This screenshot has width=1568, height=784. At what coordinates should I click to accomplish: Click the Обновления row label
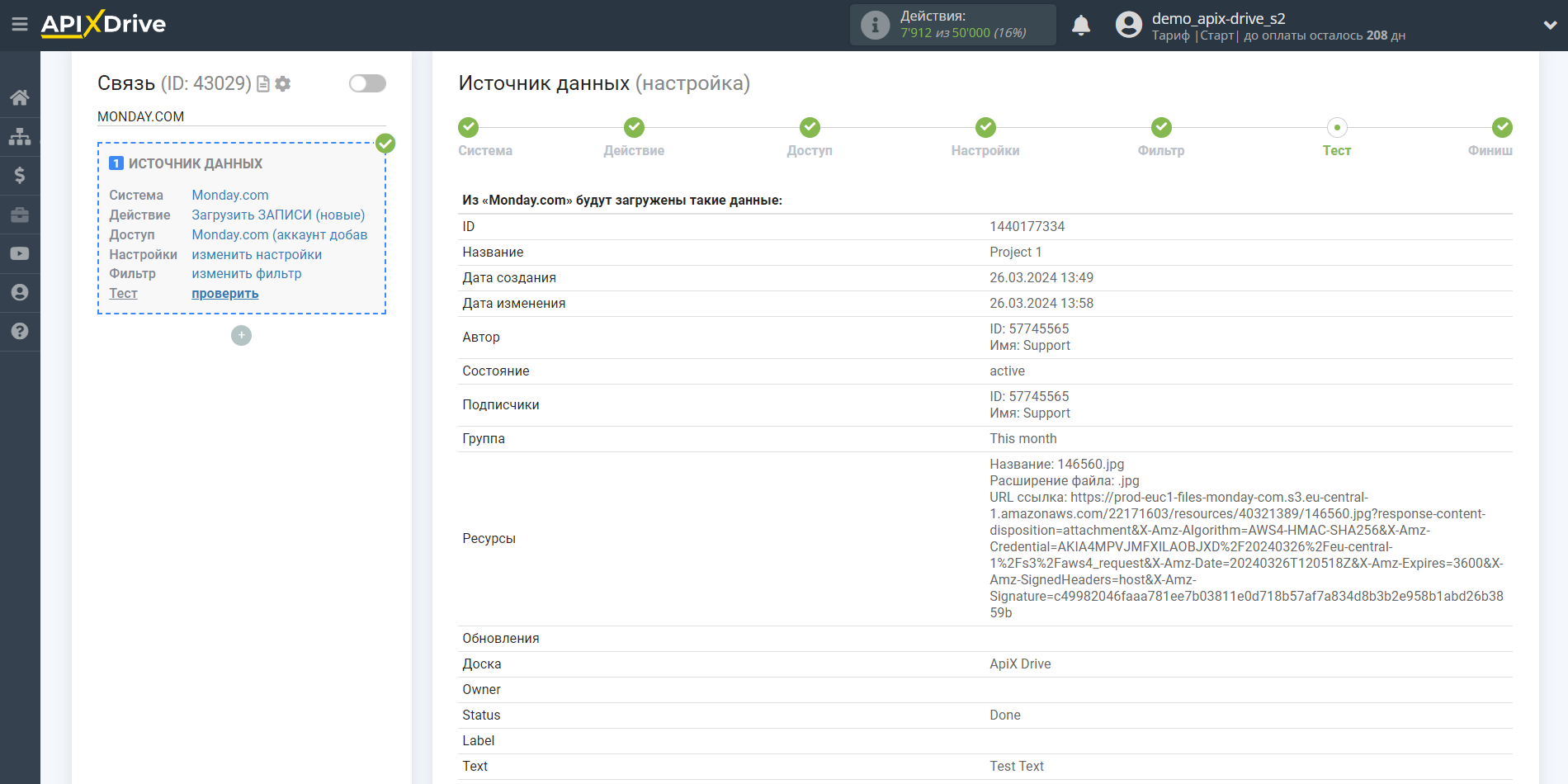point(501,638)
